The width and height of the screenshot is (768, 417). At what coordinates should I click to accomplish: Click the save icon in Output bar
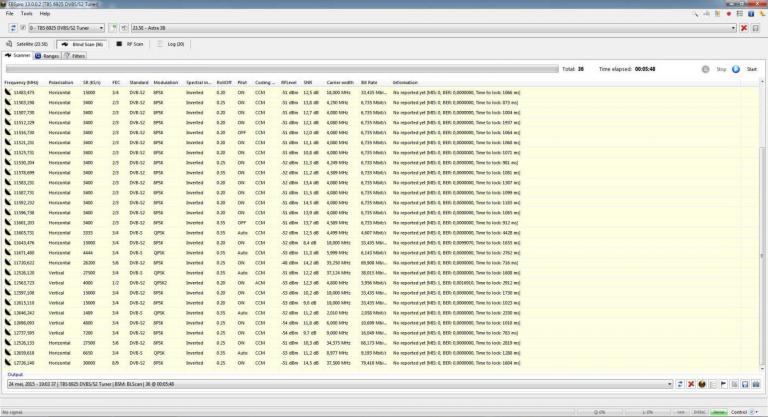coord(746,383)
